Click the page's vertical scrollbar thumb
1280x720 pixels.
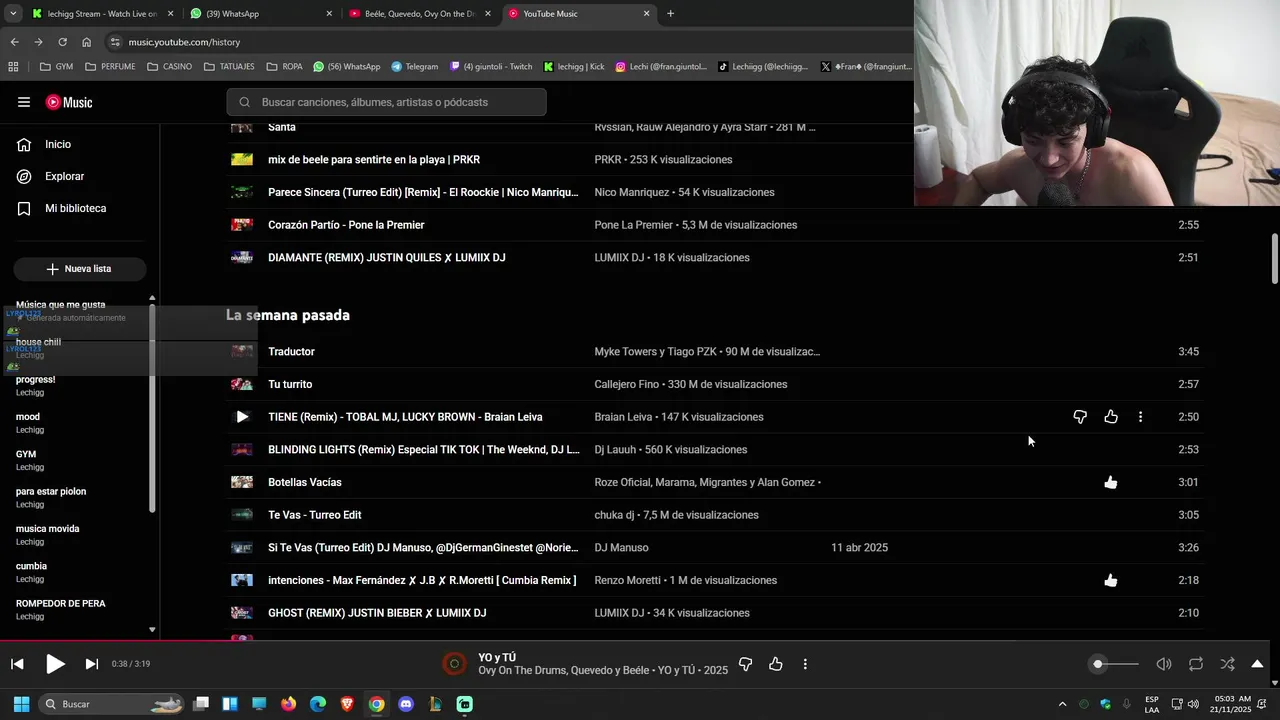click(x=1274, y=259)
